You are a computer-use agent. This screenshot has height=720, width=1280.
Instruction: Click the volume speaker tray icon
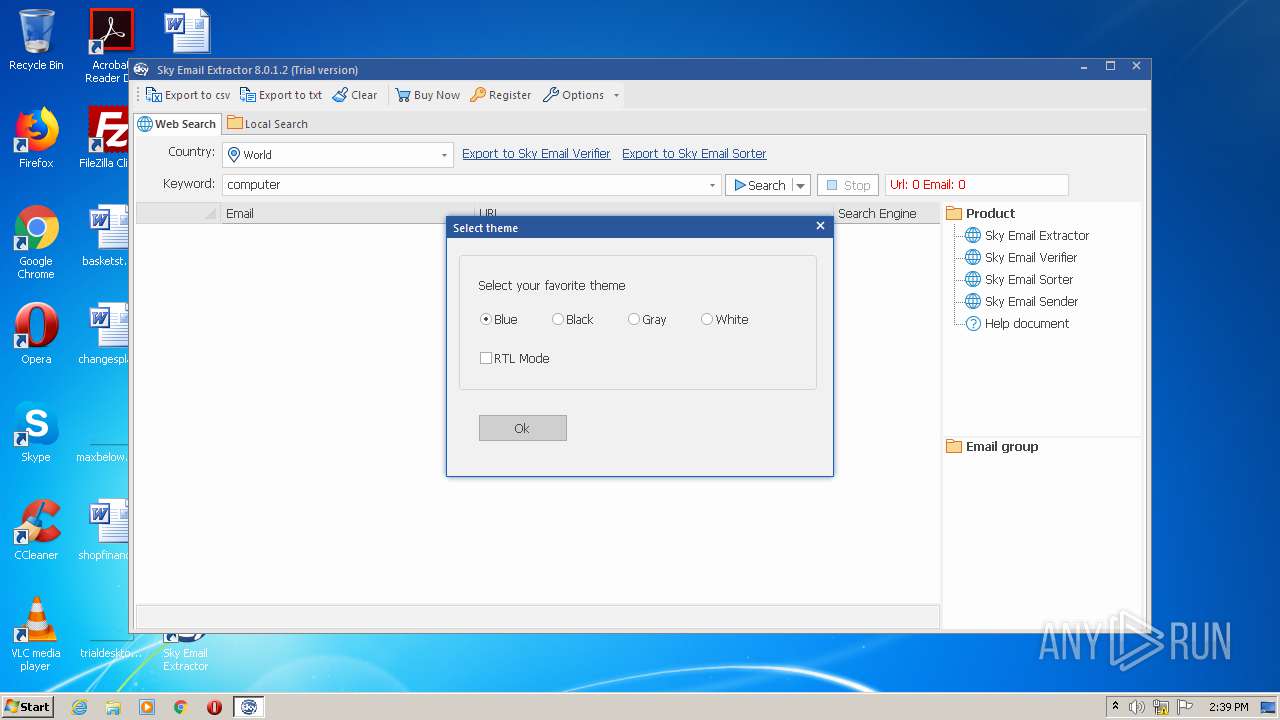(1137, 707)
